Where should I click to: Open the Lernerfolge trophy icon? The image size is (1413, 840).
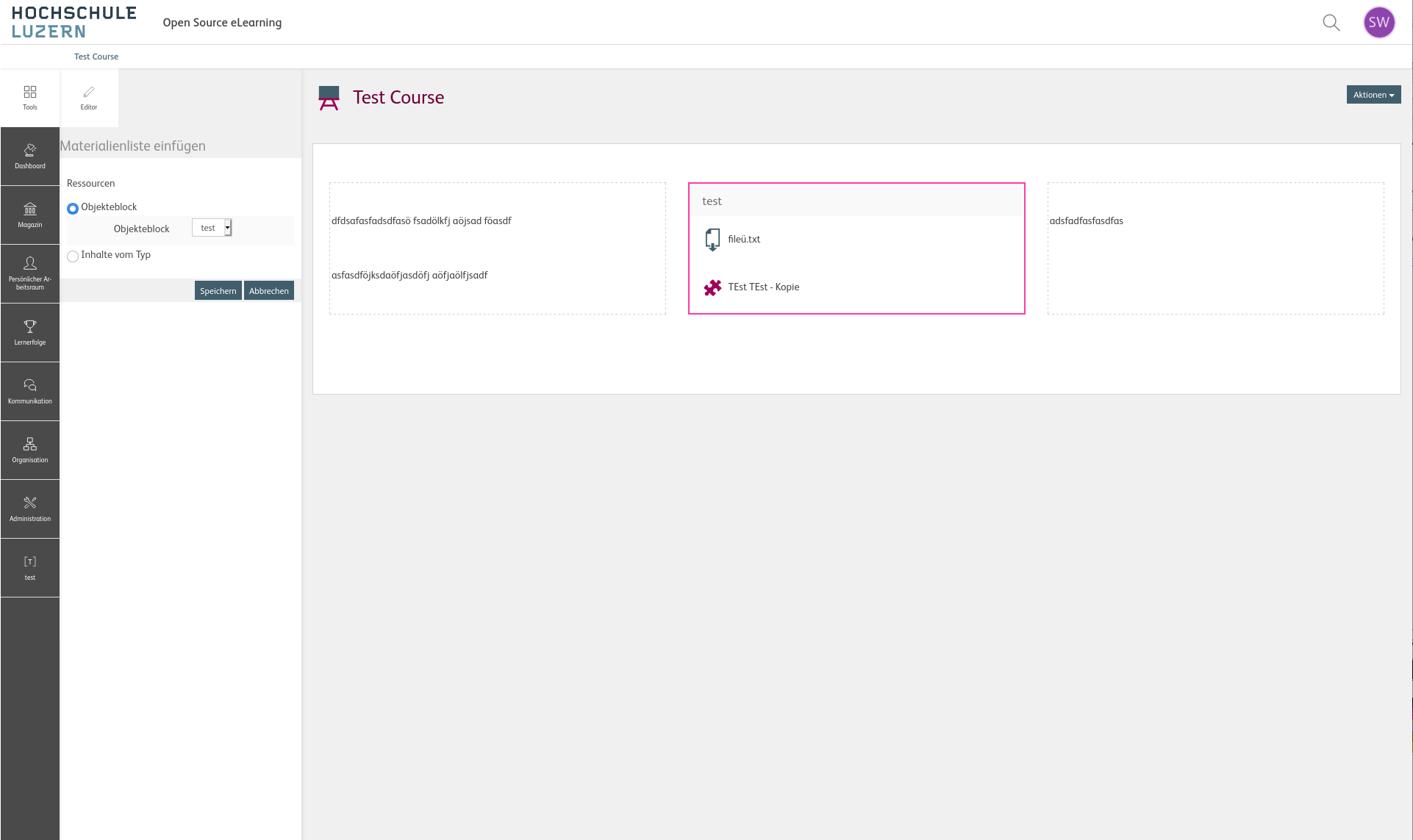pyautogui.click(x=29, y=332)
